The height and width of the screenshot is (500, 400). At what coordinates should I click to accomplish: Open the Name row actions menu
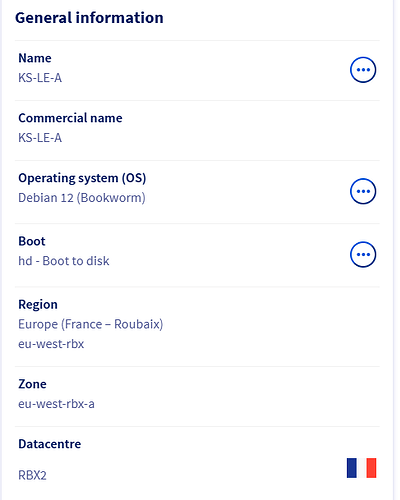363,70
